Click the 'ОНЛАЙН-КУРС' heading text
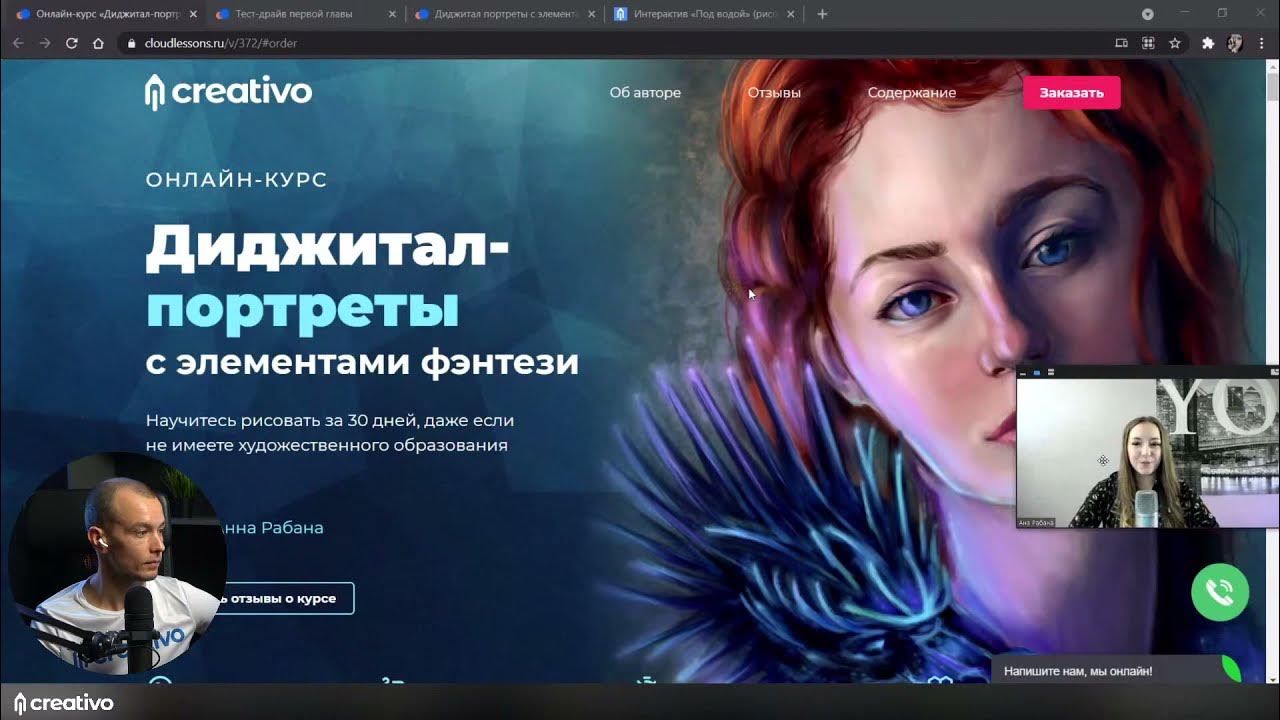This screenshot has width=1280, height=720. (237, 180)
